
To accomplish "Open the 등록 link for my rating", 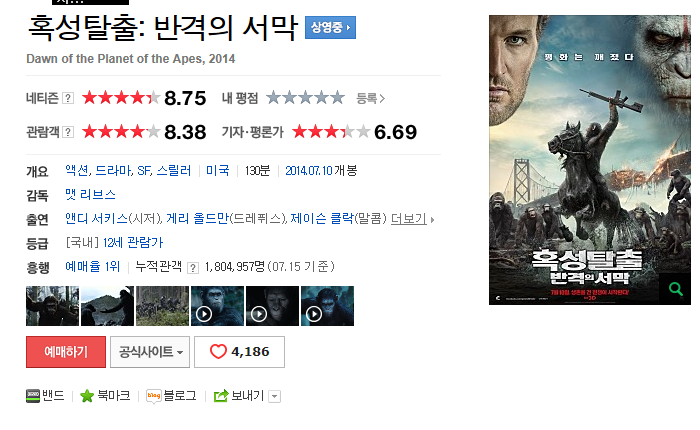I will [x=370, y=98].
